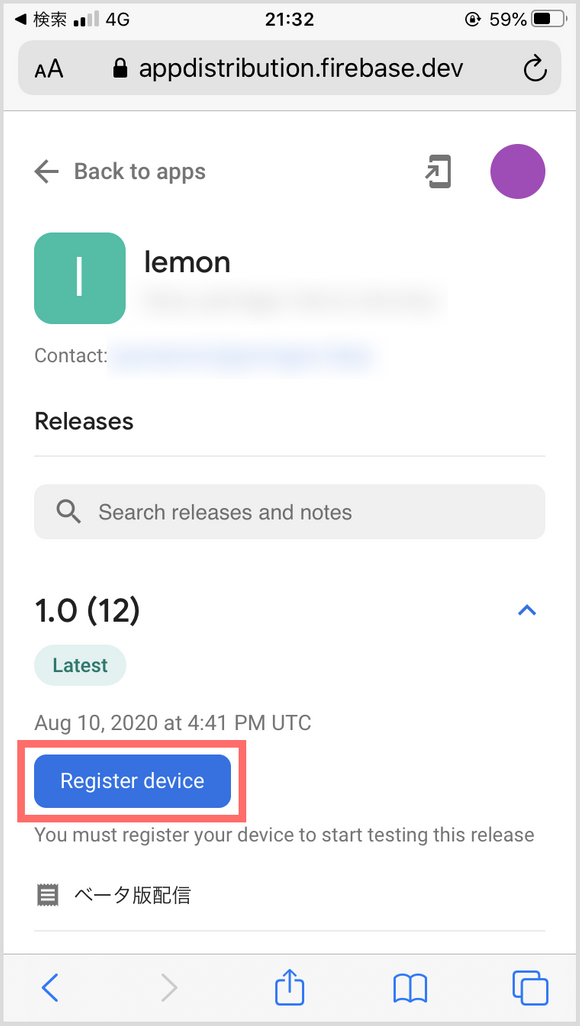Open Safari bookmarks book icon
This screenshot has height=1026, width=580.
click(410, 987)
